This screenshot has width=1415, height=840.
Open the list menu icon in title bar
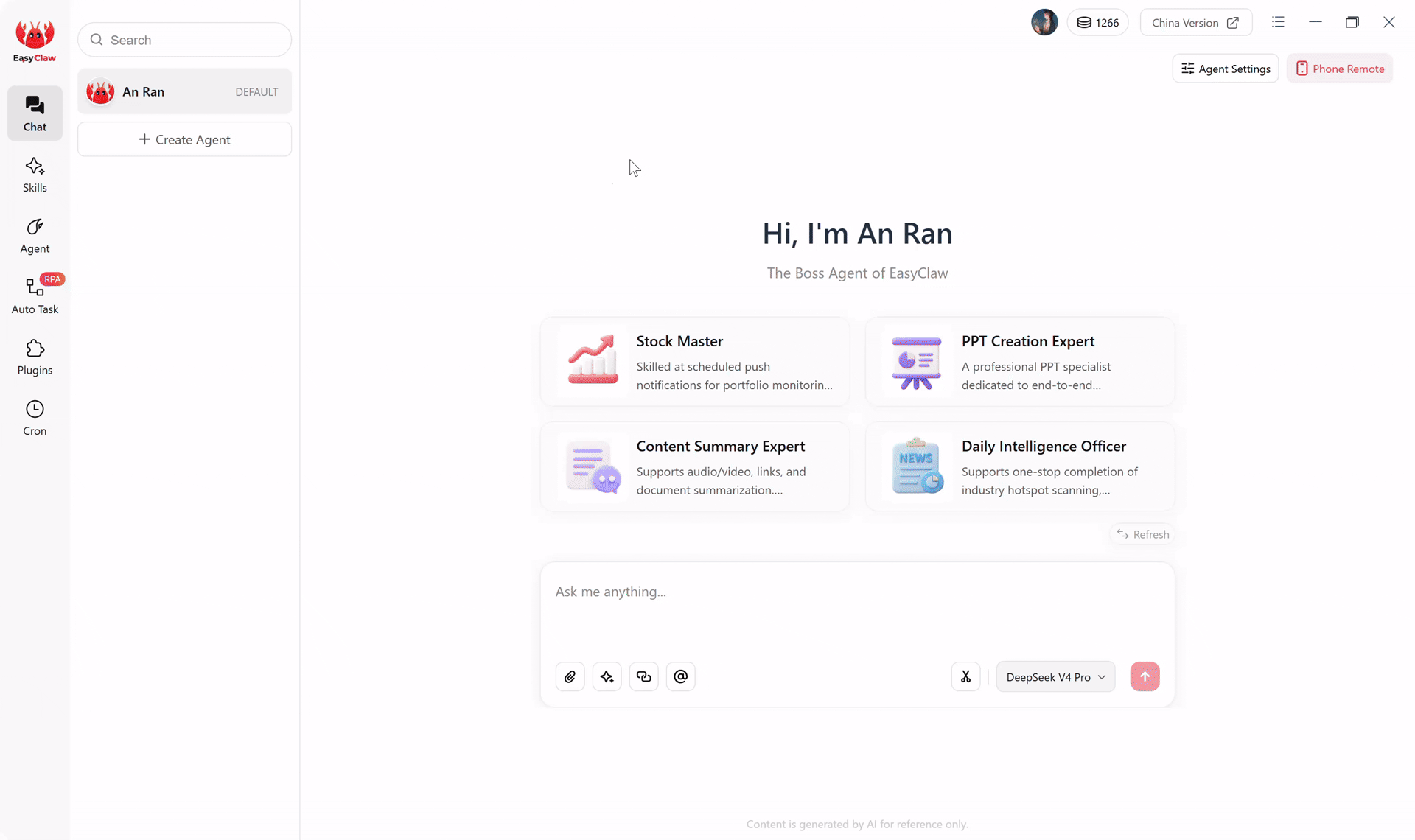click(x=1278, y=22)
